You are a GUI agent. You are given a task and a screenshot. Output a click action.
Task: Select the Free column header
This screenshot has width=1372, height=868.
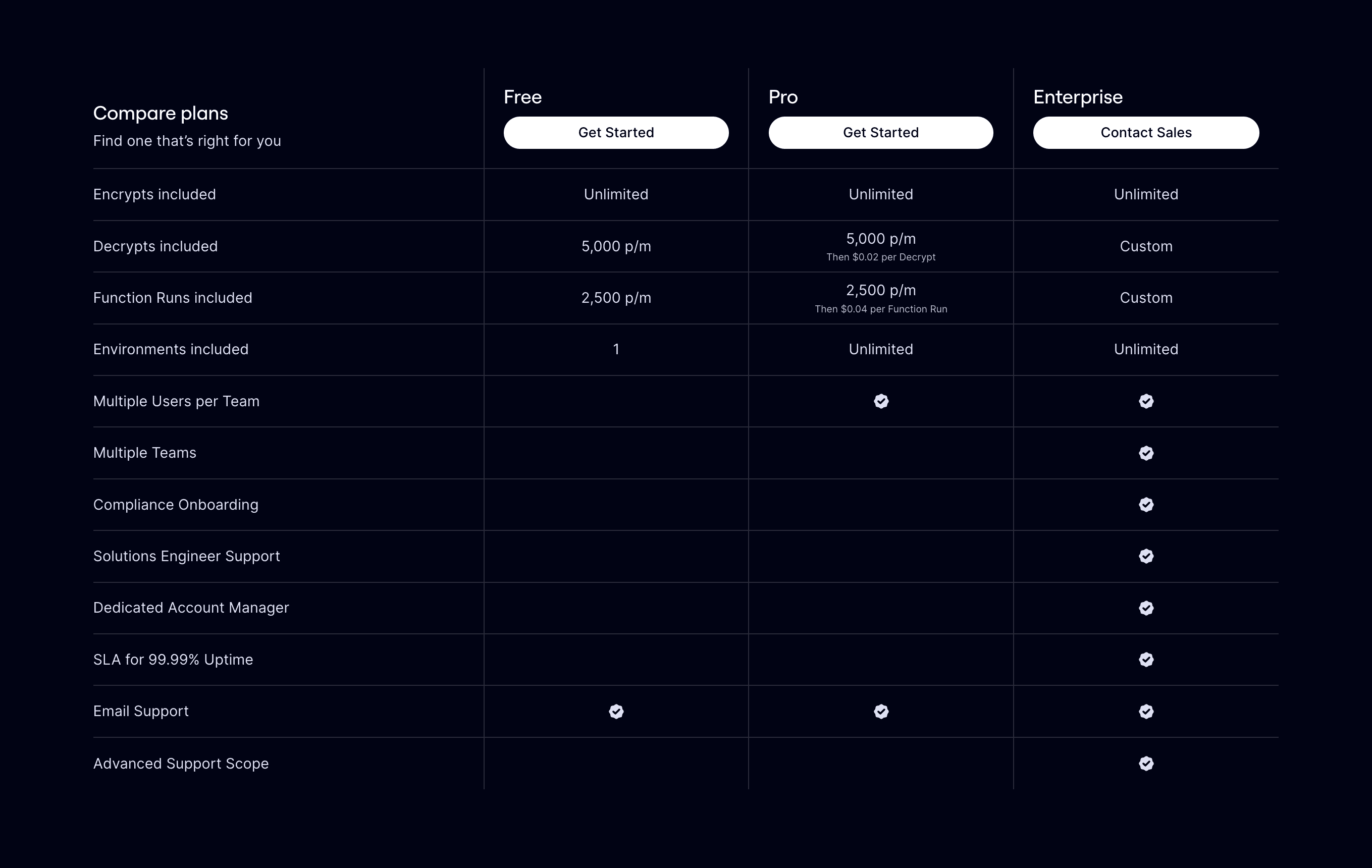[522, 97]
